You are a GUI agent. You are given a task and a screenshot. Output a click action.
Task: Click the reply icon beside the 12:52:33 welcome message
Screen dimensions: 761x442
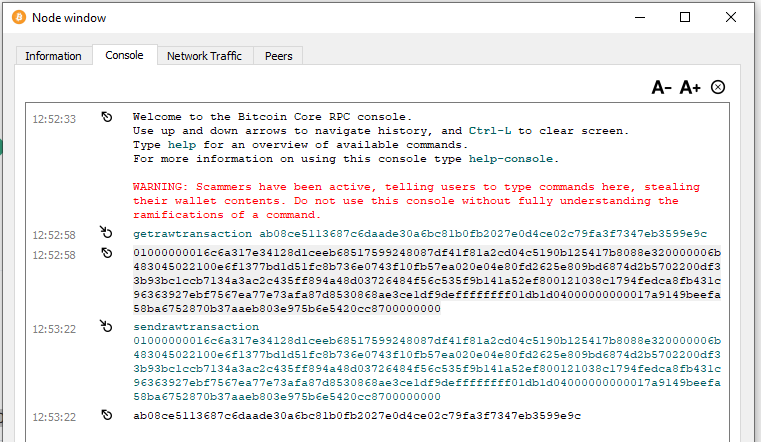coord(107,117)
